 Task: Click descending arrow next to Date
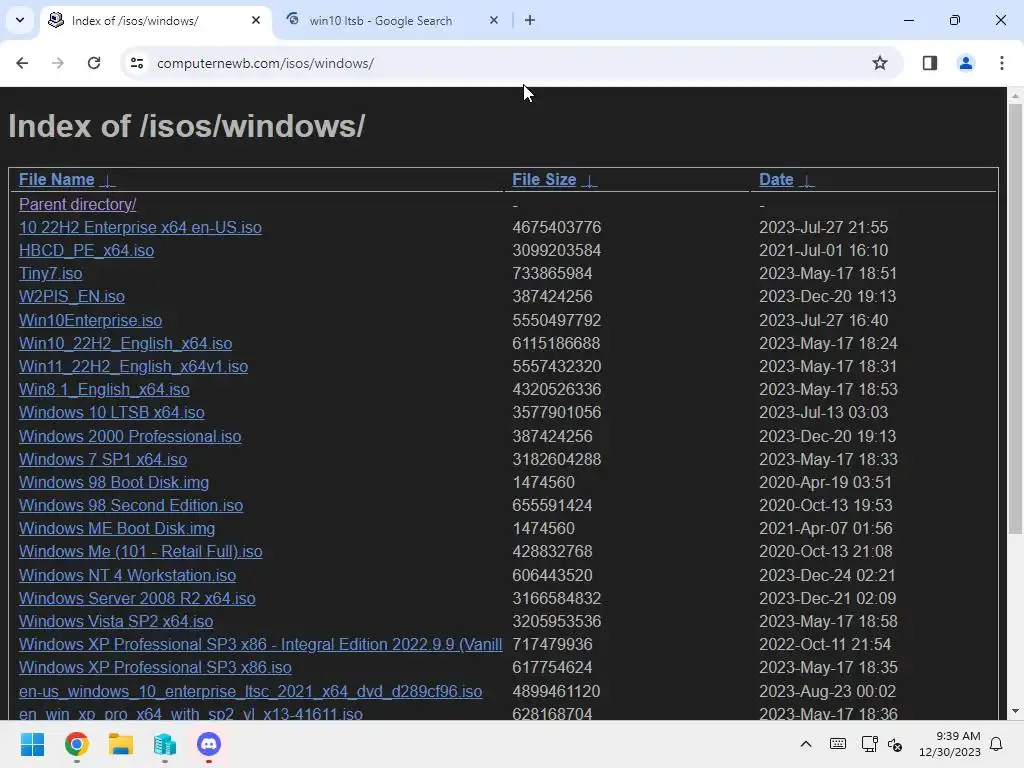(807, 181)
